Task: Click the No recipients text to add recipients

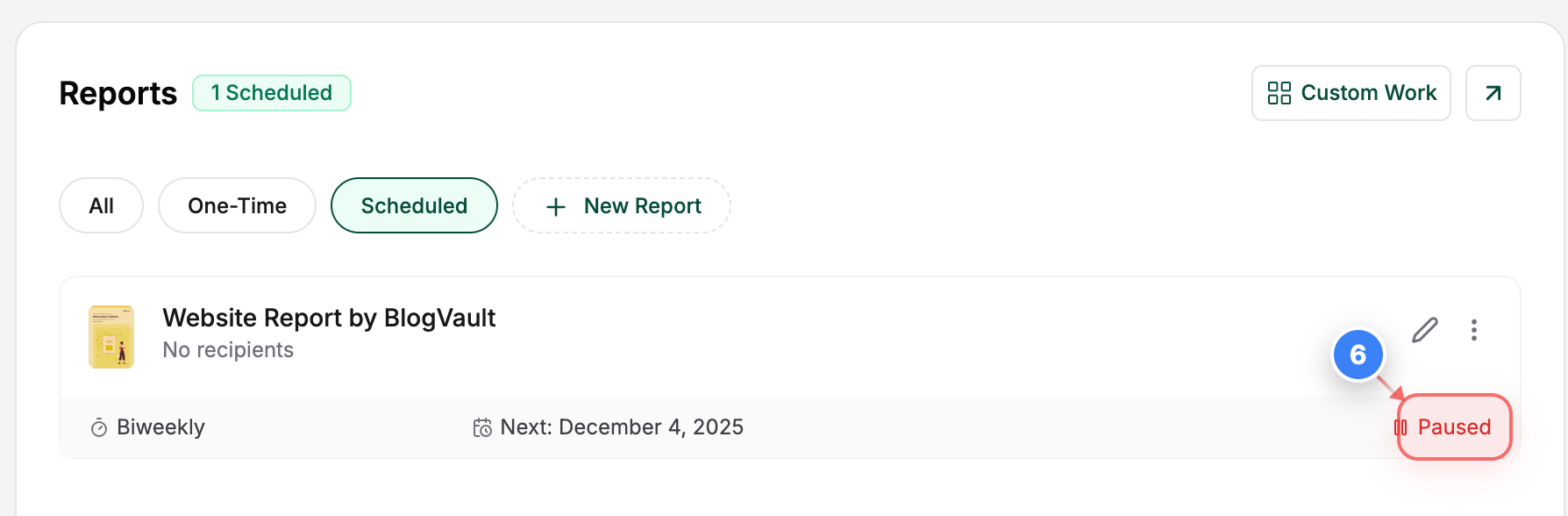Action: (x=228, y=349)
